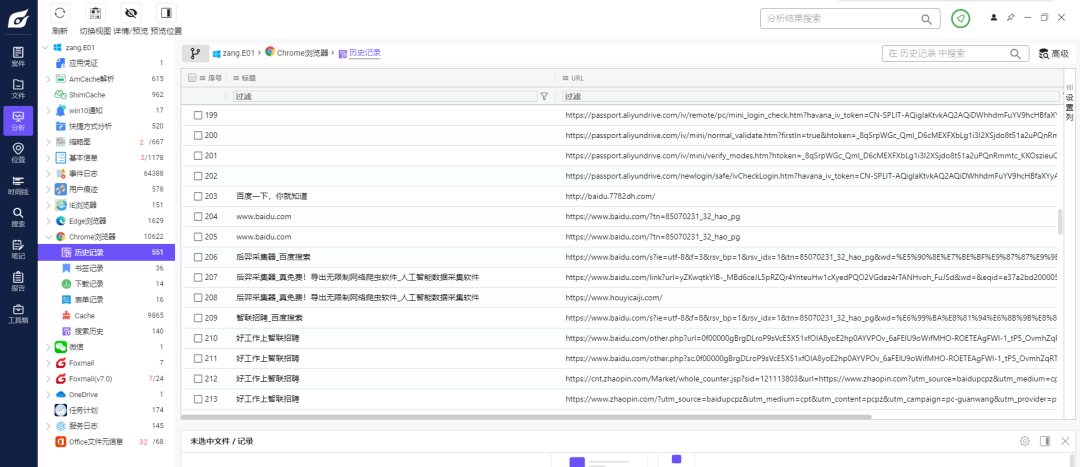Open the 工具箱 toolbox section in sidebar

[x=19, y=313]
